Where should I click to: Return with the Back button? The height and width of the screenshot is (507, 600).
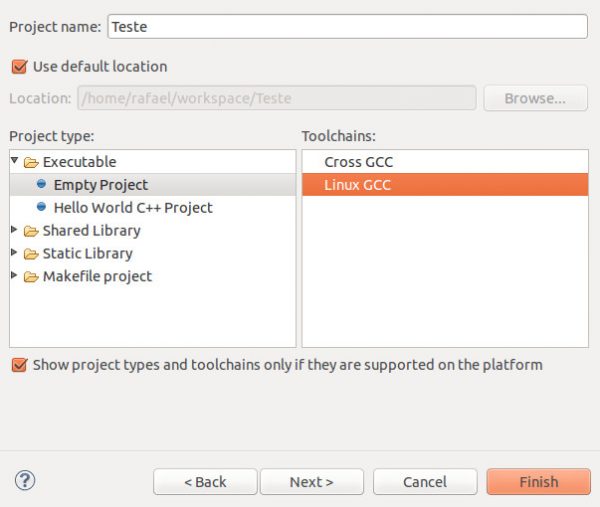point(204,482)
